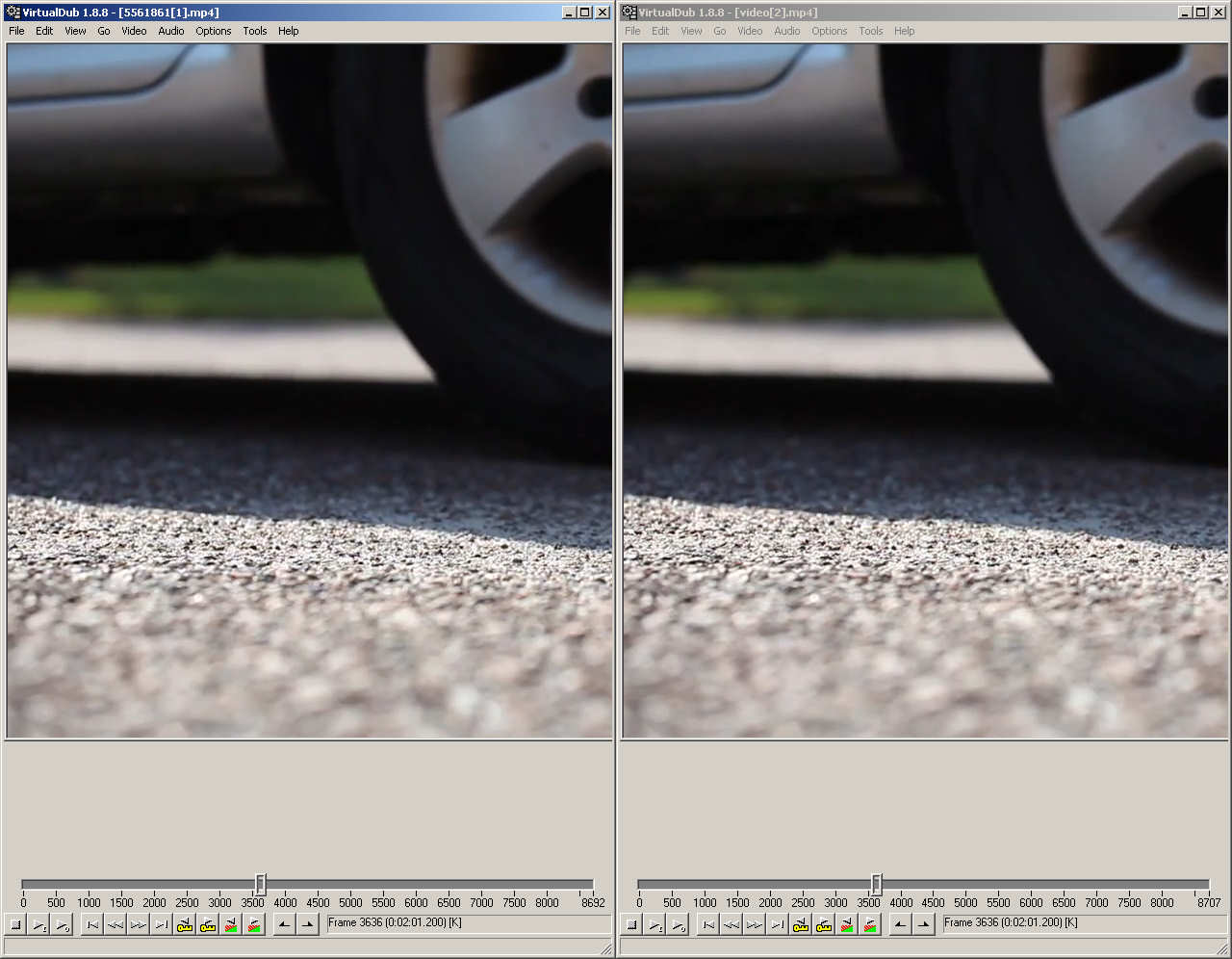Viewport: 1232px width, 959px height.
Task: Click Frame 3636 status field in 5561861[1].mp4 window
Action: pyautogui.click(x=468, y=922)
